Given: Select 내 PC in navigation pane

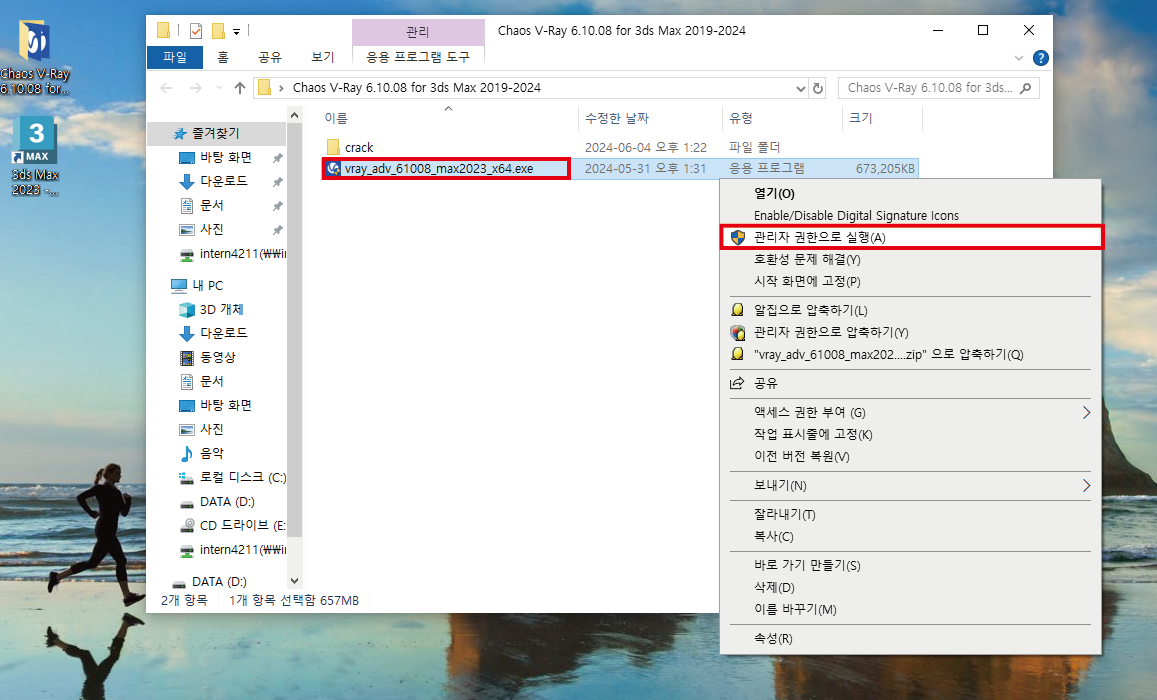Looking at the screenshot, I should coord(207,285).
